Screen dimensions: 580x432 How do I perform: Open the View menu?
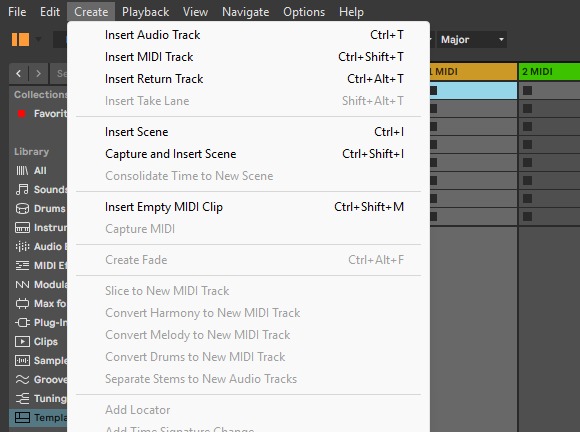coord(195,12)
